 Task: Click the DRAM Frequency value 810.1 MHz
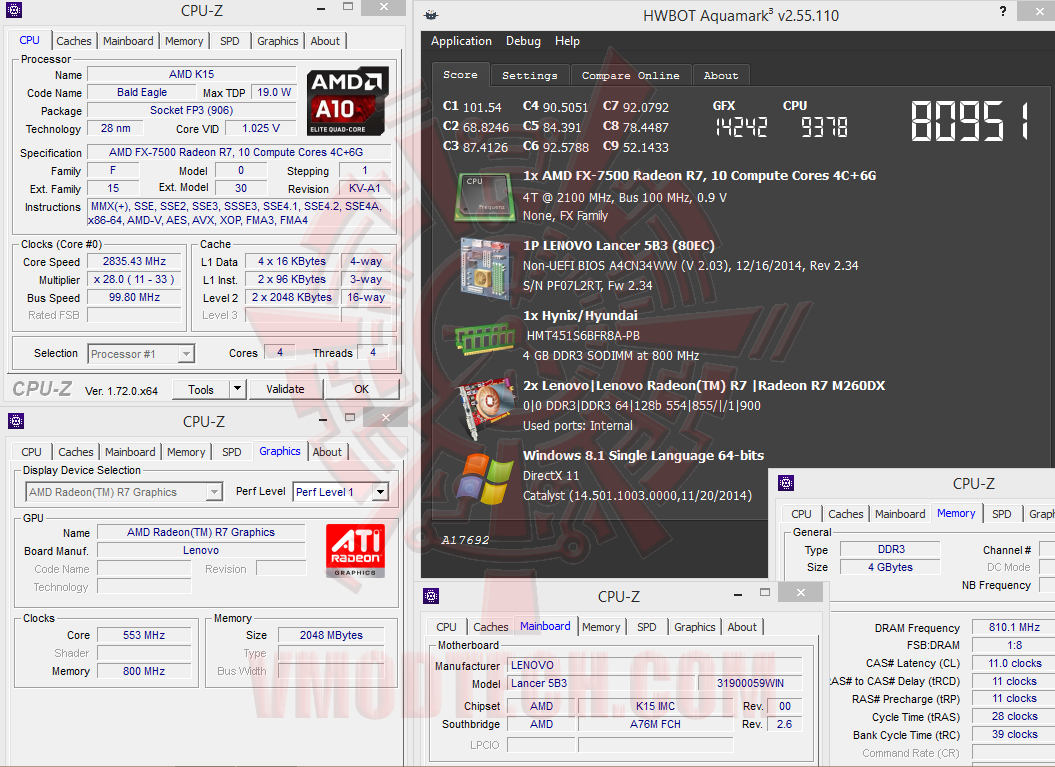(x=1013, y=627)
